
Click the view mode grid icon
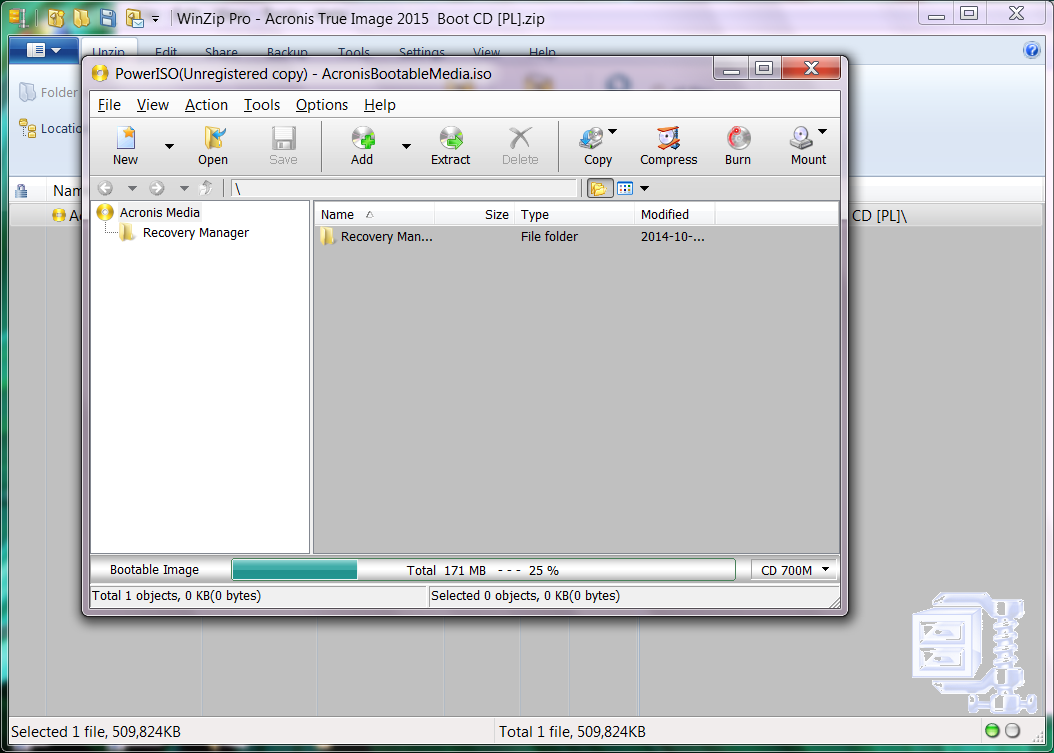point(625,188)
